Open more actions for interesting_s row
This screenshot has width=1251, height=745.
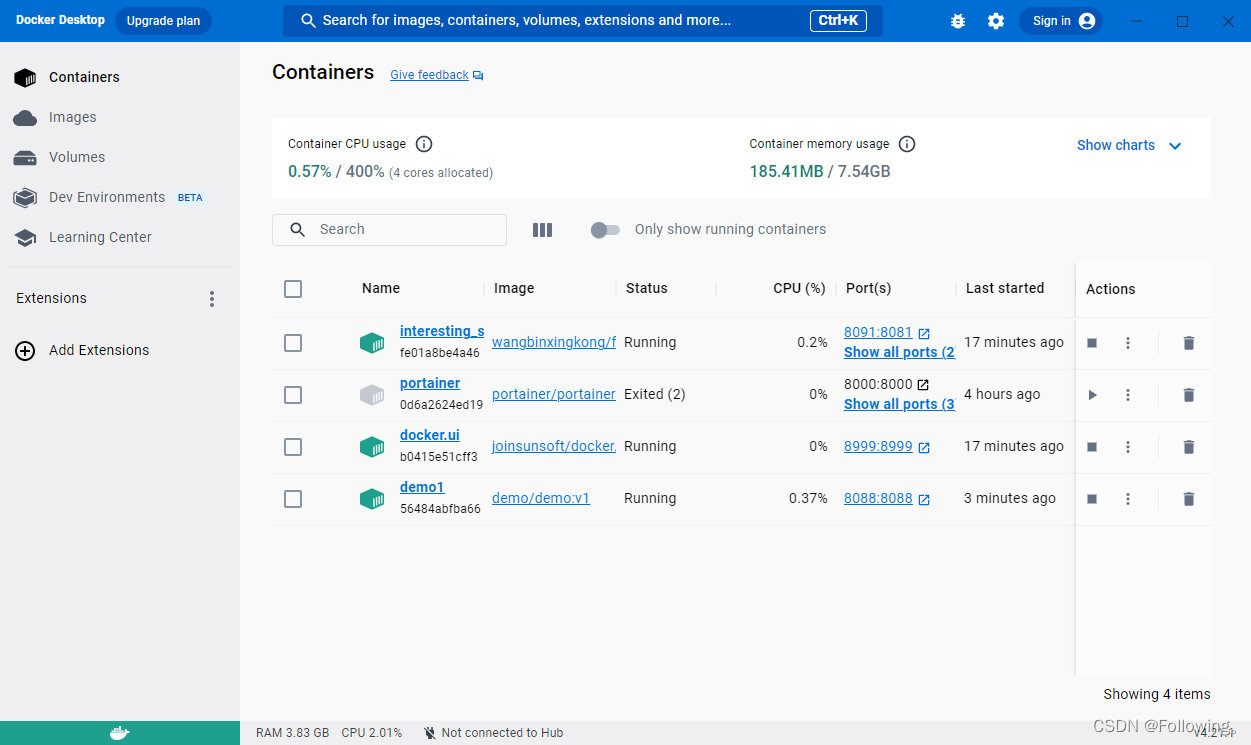pyautogui.click(x=1128, y=343)
